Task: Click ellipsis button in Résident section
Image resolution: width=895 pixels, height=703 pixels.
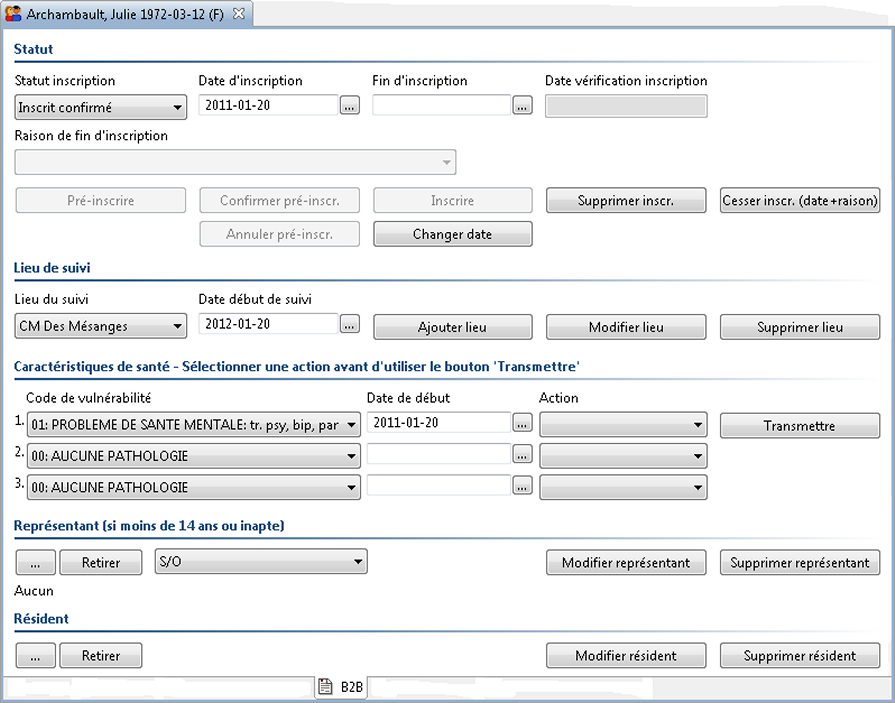Action: pyautogui.click(x=35, y=656)
